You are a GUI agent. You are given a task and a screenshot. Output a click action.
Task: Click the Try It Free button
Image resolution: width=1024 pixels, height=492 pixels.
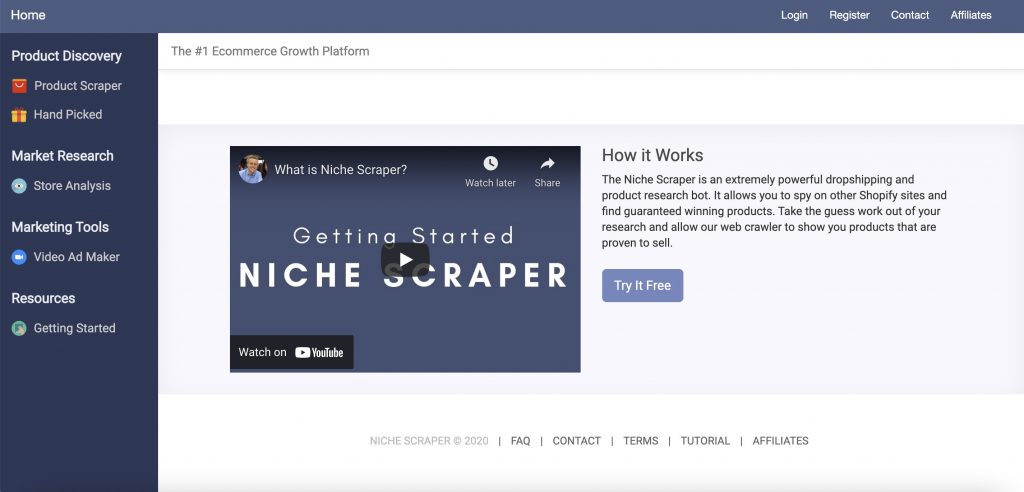tap(643, 286)
